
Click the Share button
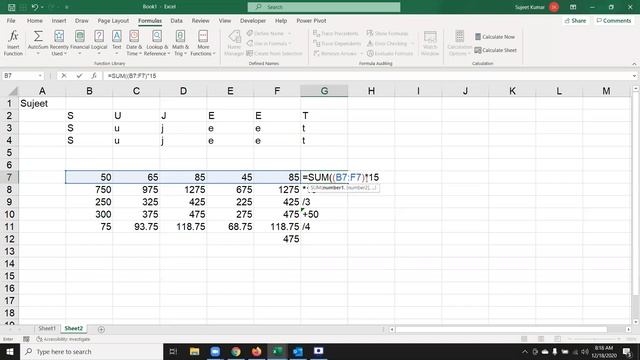[575, 20]
